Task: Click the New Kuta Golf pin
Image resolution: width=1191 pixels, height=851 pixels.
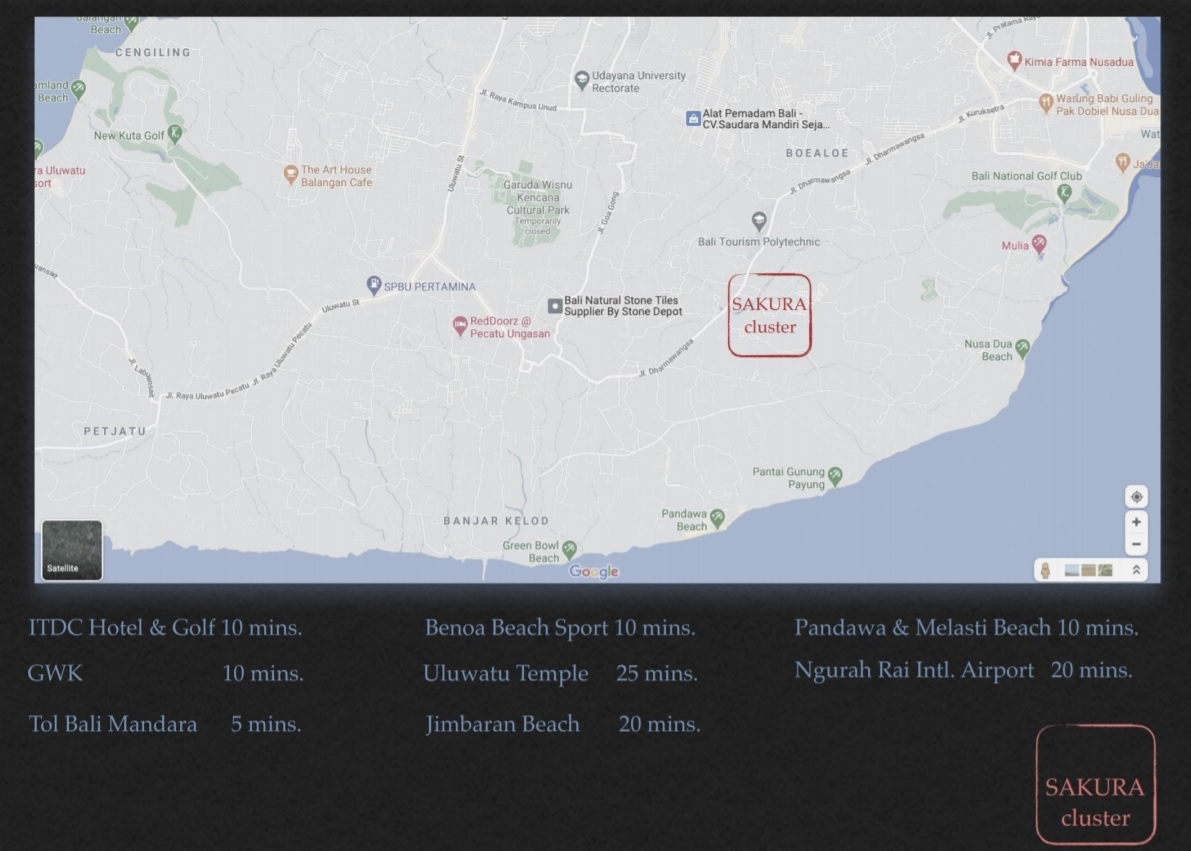Action: 175,134
